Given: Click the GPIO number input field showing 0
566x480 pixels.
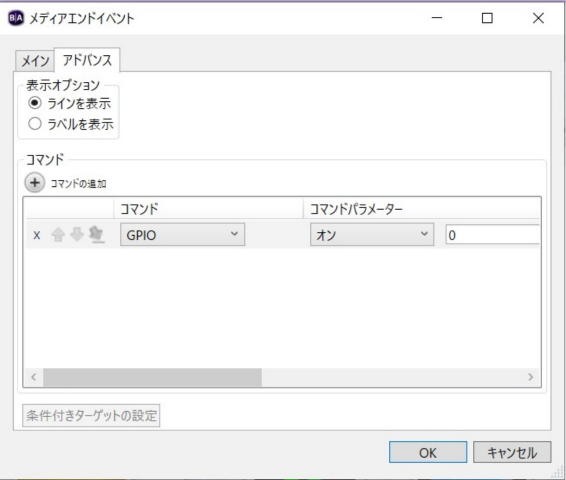Looking at the screenshot, I should click(493, 235).
